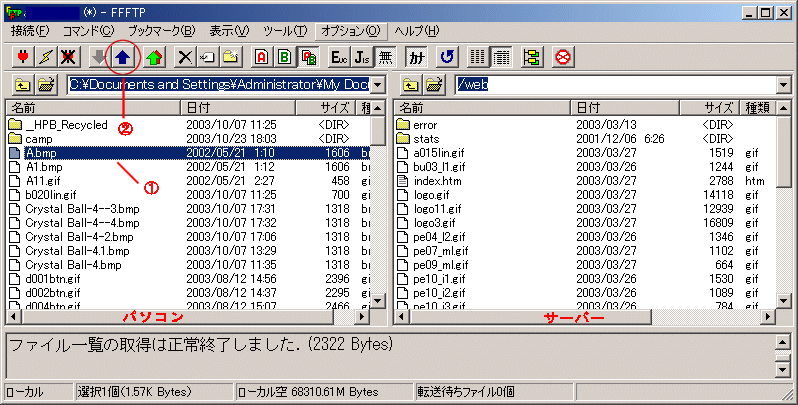Toggle half-width kana conversion button
Image resolution: width=798 pixels, height=405 pixels.
click(x=416, y=57)
